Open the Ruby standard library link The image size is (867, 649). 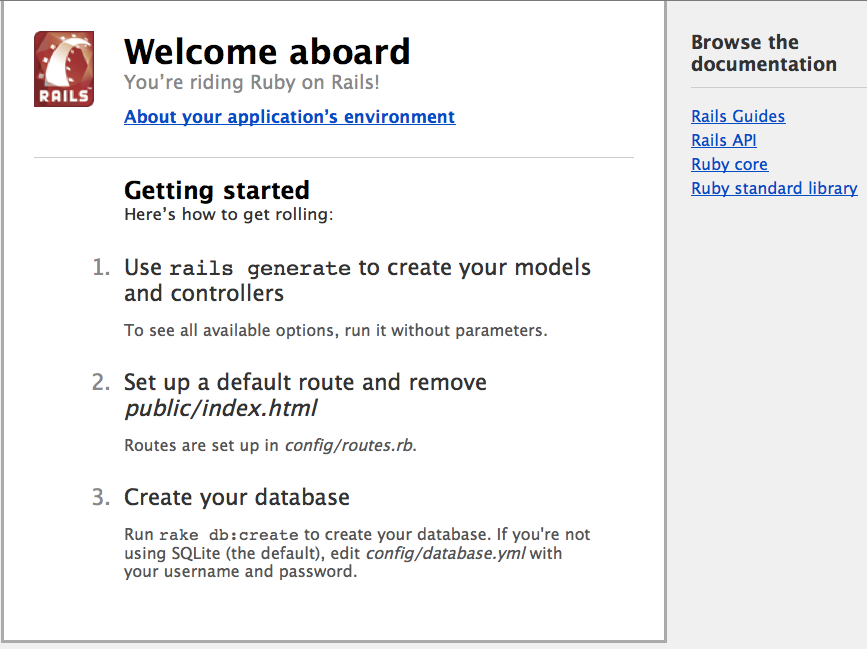[774, 188]
